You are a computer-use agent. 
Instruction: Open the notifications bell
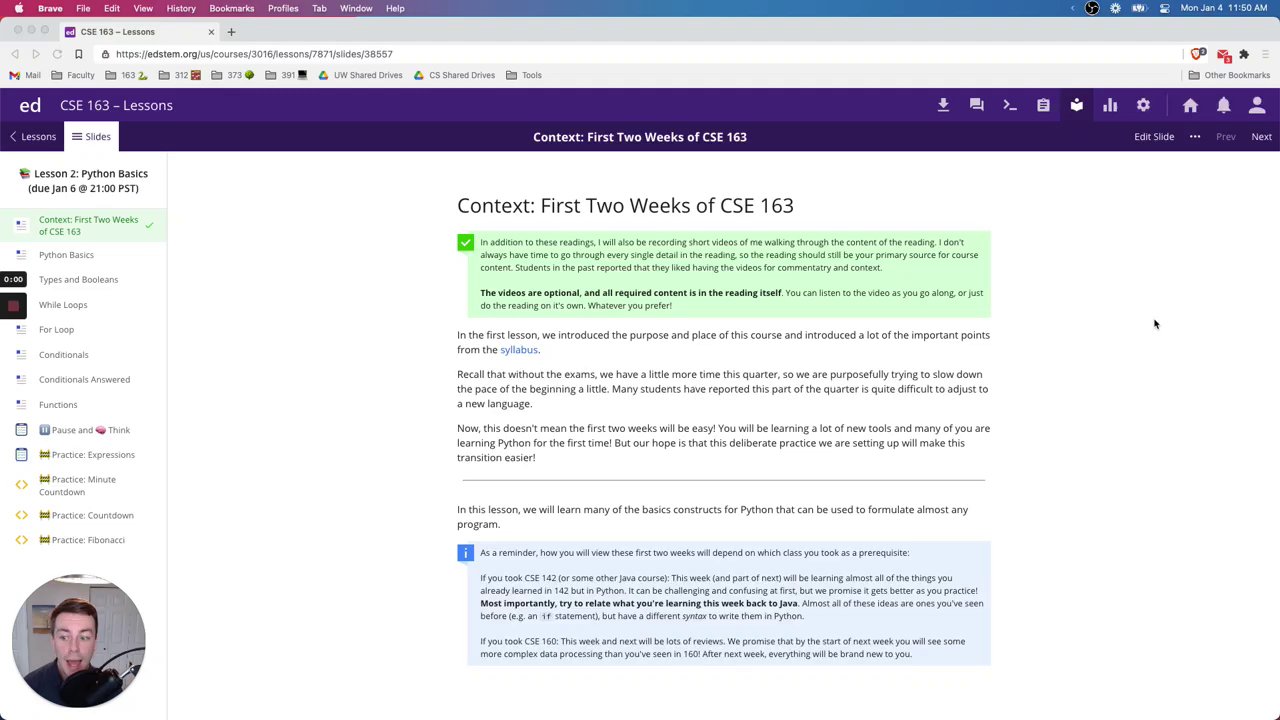1223,105
